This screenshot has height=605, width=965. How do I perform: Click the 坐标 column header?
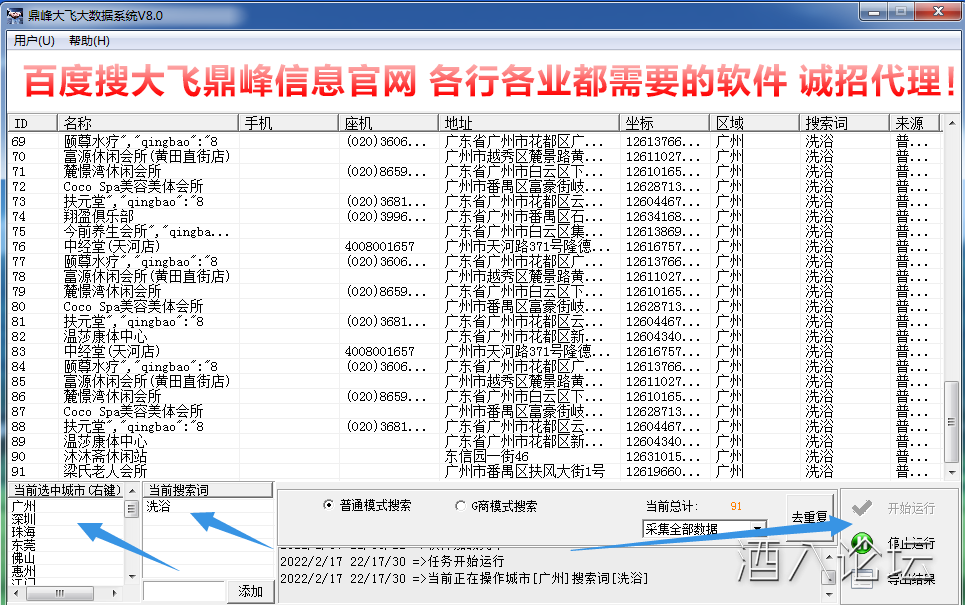(664, 123)
